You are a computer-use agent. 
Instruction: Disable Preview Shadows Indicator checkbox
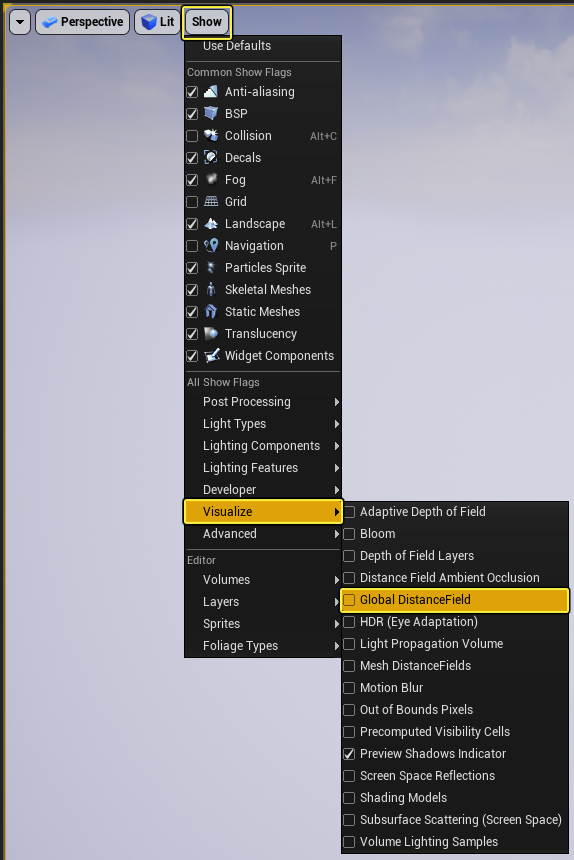coord(349,754)
